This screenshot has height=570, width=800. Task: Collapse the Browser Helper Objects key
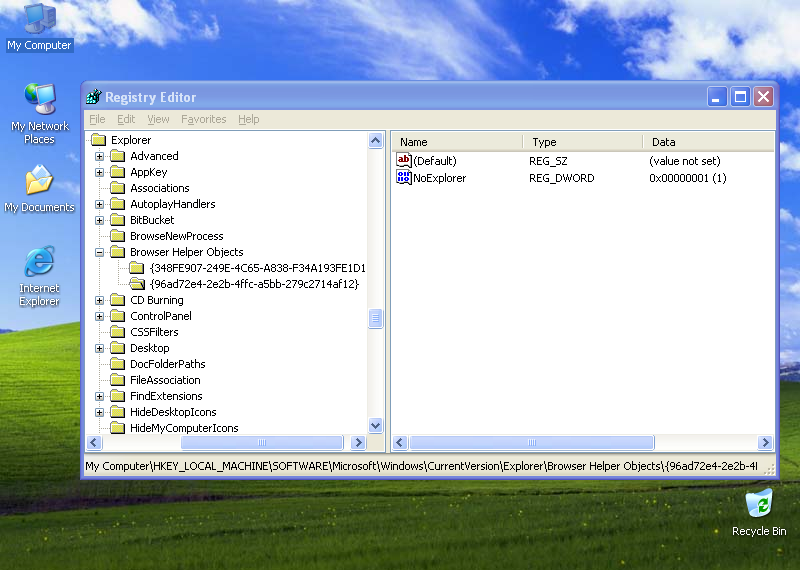(x=99, y=252)
